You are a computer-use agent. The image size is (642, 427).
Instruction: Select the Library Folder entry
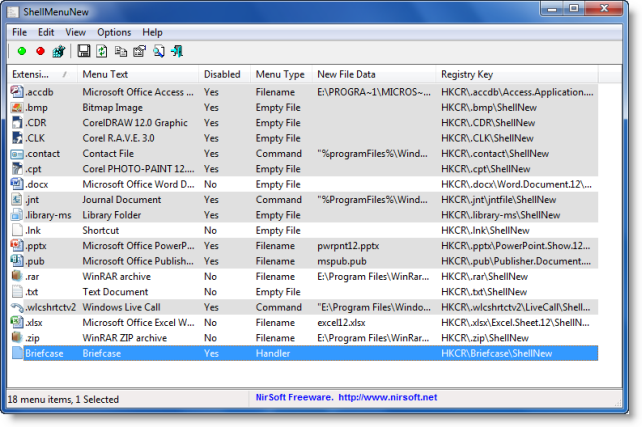click(112, 215)
